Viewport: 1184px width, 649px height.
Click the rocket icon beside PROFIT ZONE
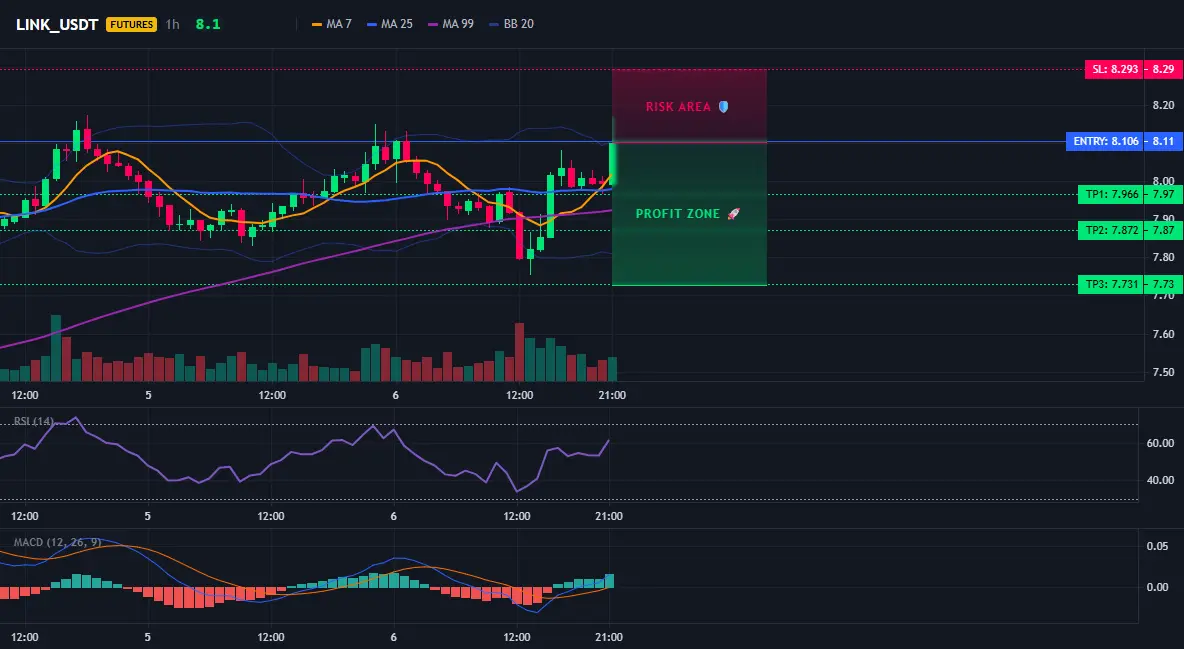[x=733, y=214]
